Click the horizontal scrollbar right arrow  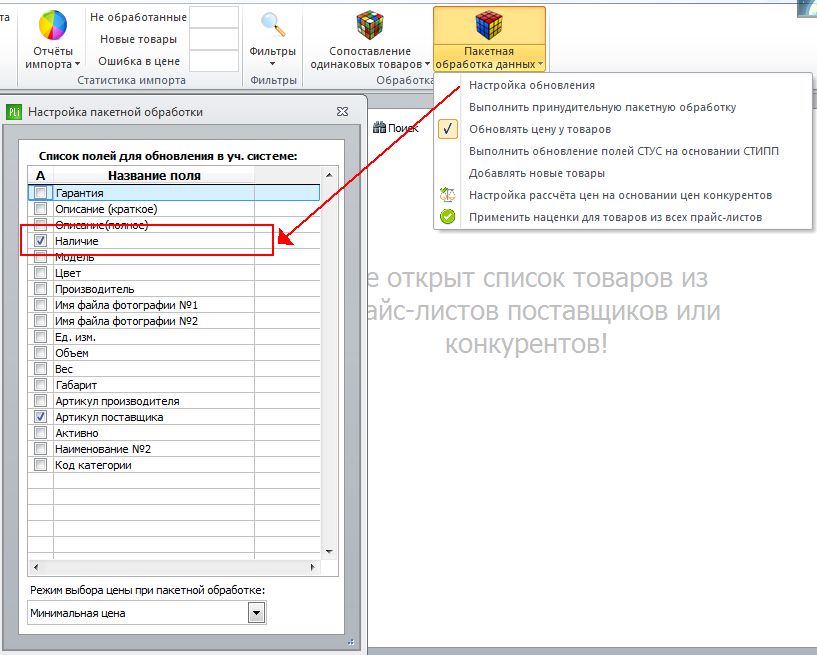(x=312, y=567)
